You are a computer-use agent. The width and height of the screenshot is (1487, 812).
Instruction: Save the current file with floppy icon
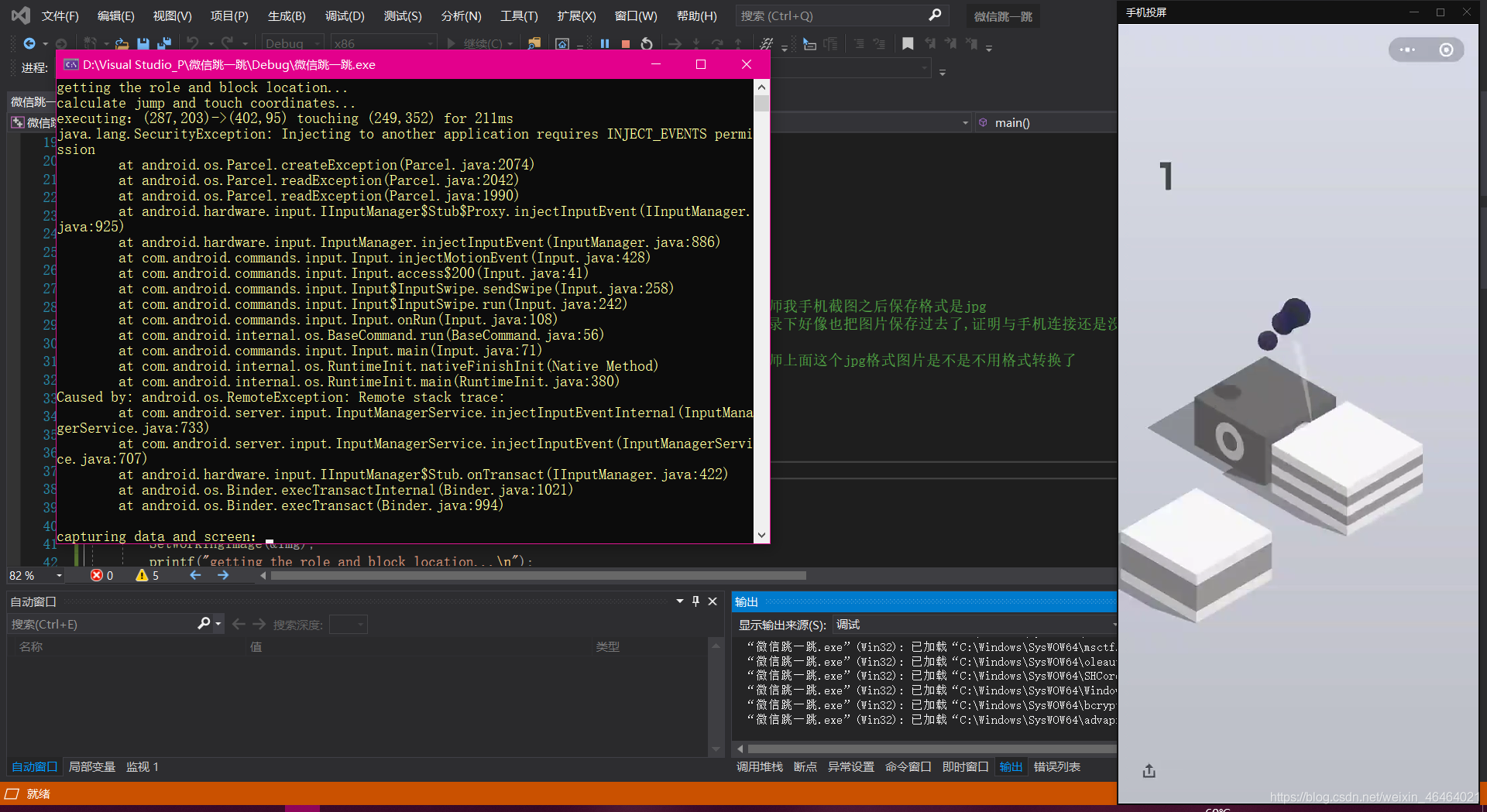[143, 44]
